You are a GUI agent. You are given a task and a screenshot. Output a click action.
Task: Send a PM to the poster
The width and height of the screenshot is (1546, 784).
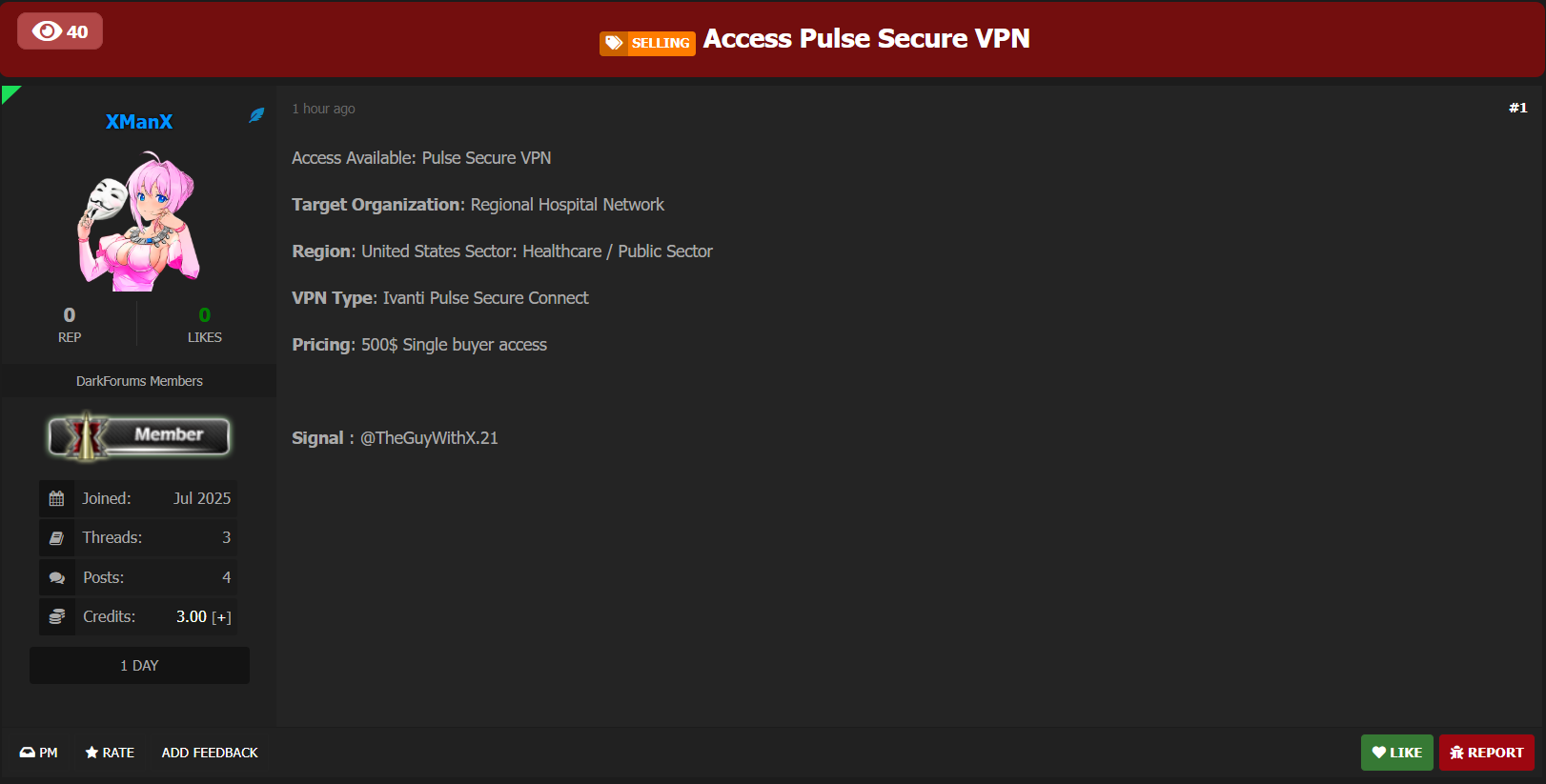39,753
